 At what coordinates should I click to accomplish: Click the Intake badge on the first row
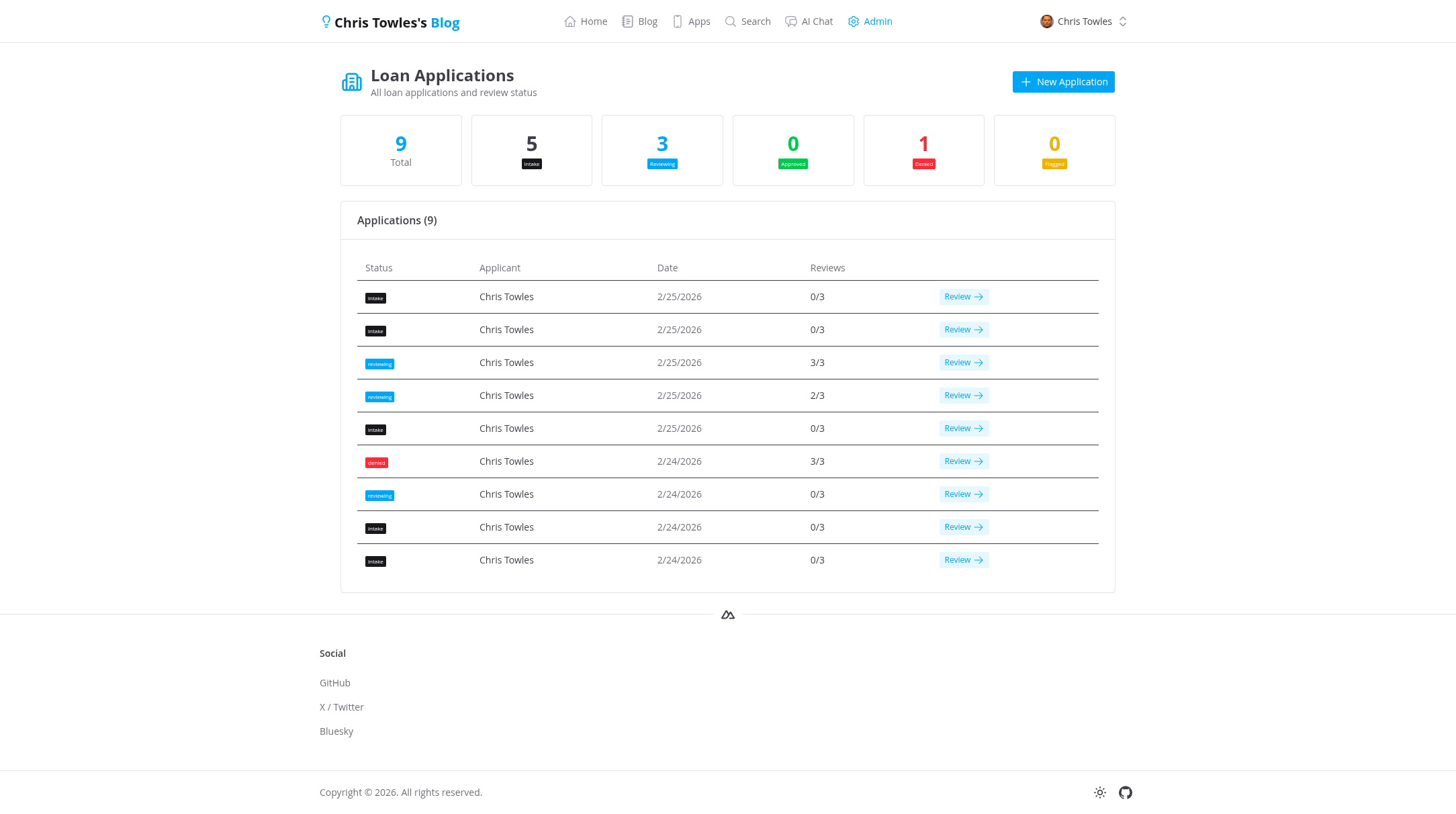click(x=375, y=298)
